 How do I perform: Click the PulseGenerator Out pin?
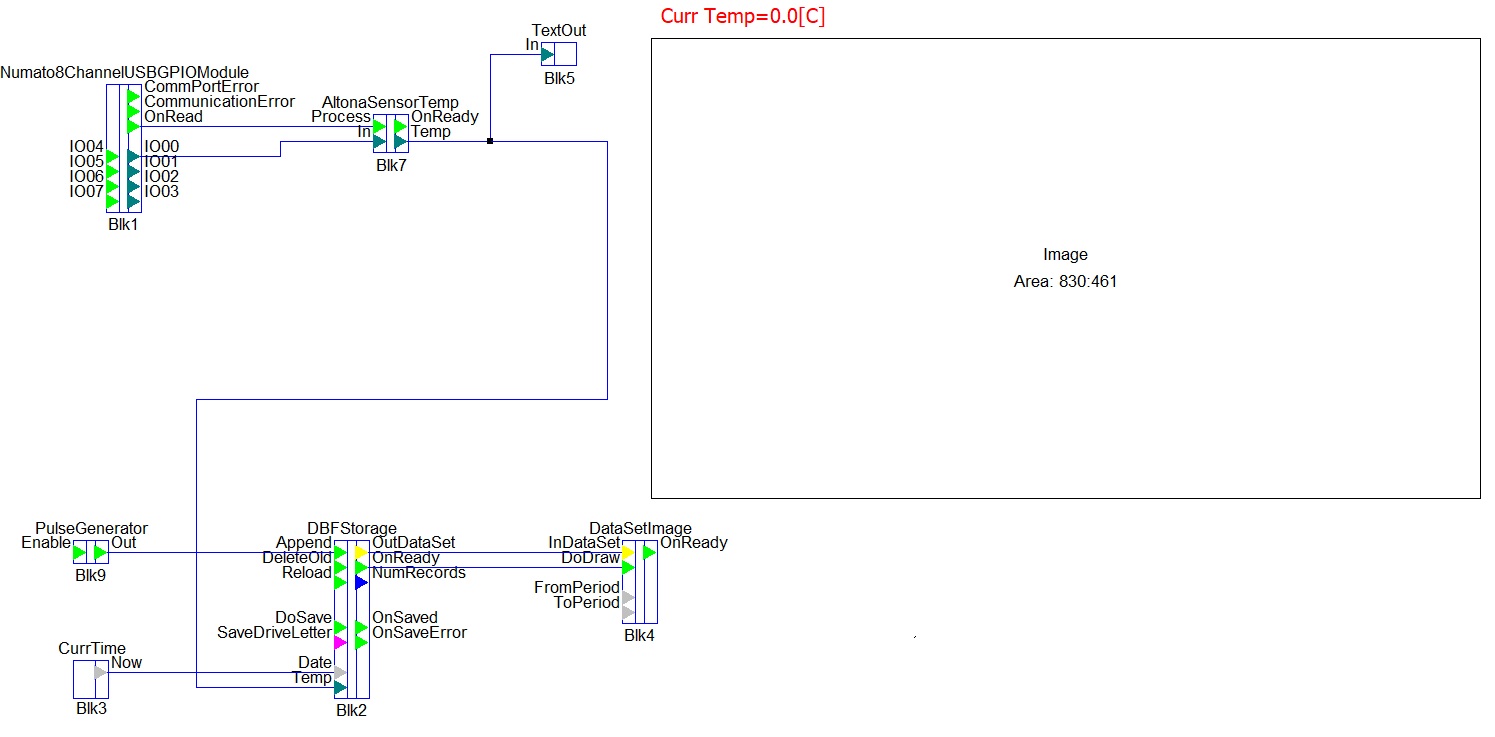pyautogui.click(x=100, y=552)
